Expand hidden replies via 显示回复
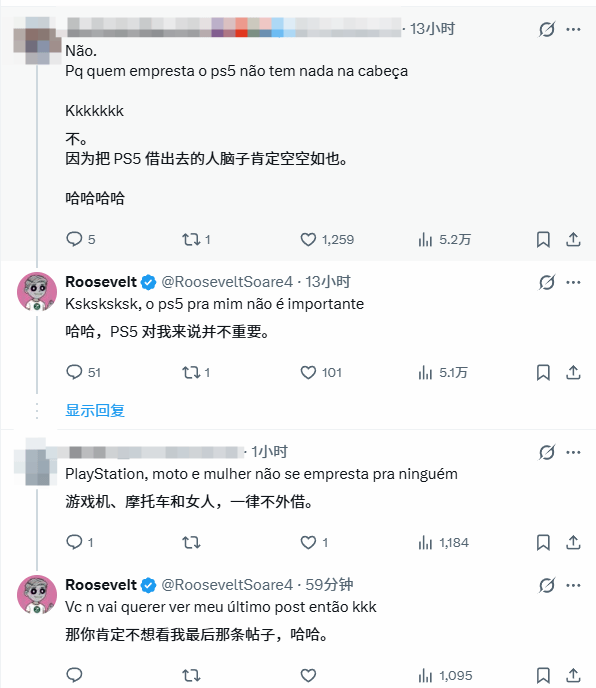Screen dimensions: 596x688 pyautogui.click(x=95, y=410)
